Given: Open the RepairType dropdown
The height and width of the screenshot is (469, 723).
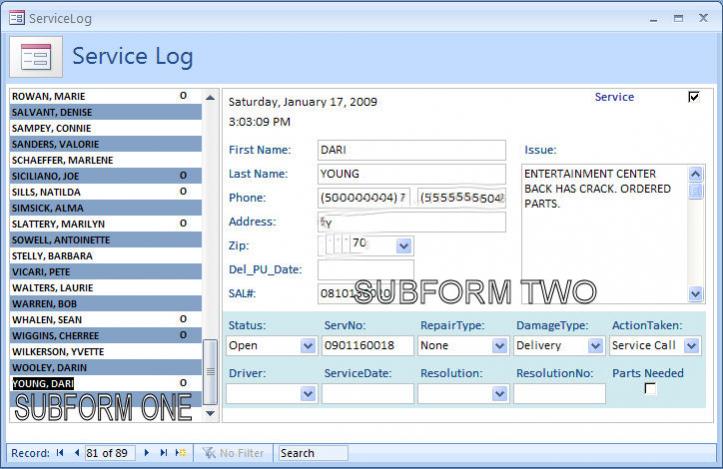Looking at the screenshot, I should click(x=499, y=345).
